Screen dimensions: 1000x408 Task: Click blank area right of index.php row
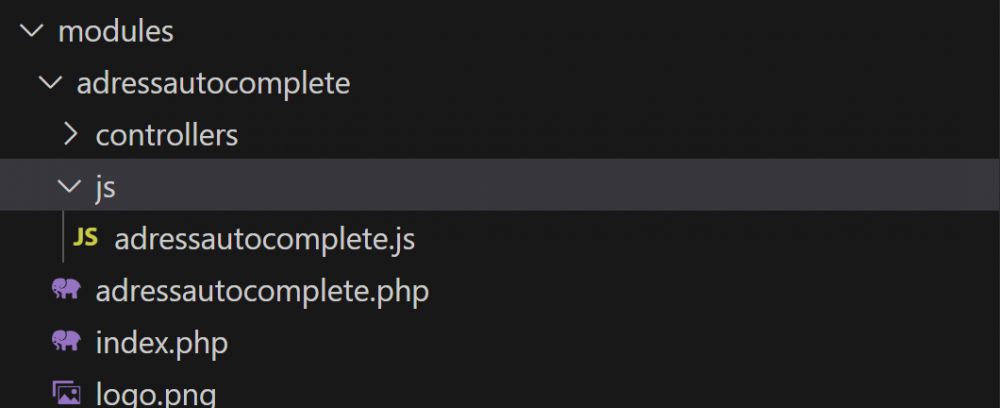pos(600,343)
